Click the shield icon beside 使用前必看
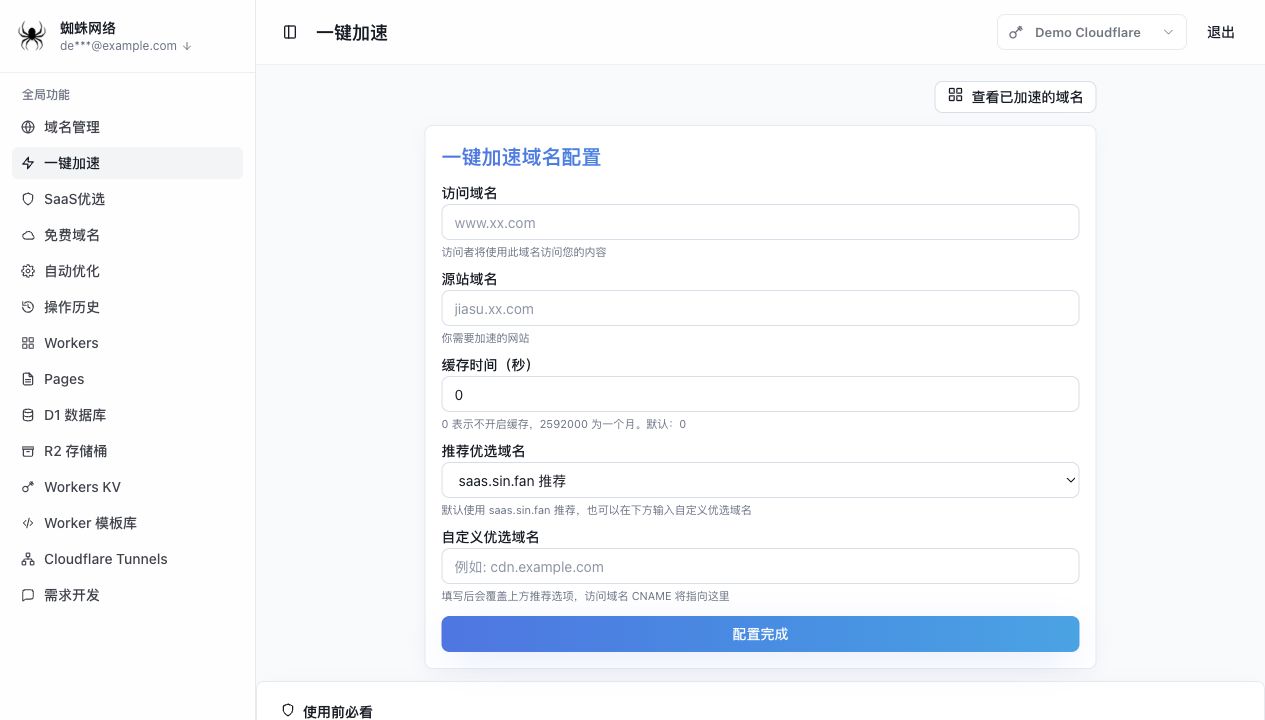The image size is (1265, 720). pos(288,711)
